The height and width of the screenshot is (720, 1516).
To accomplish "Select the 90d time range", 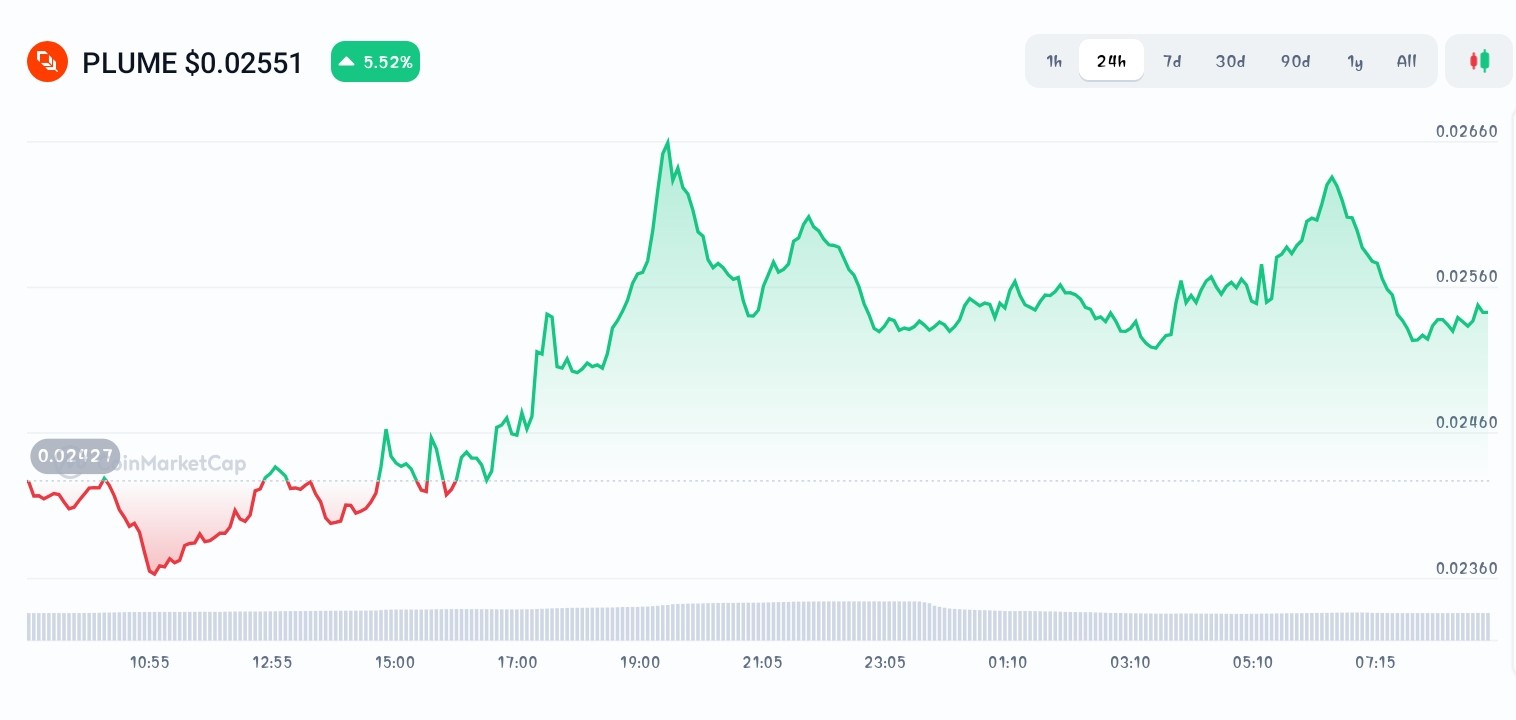I will pos(1295,61).
